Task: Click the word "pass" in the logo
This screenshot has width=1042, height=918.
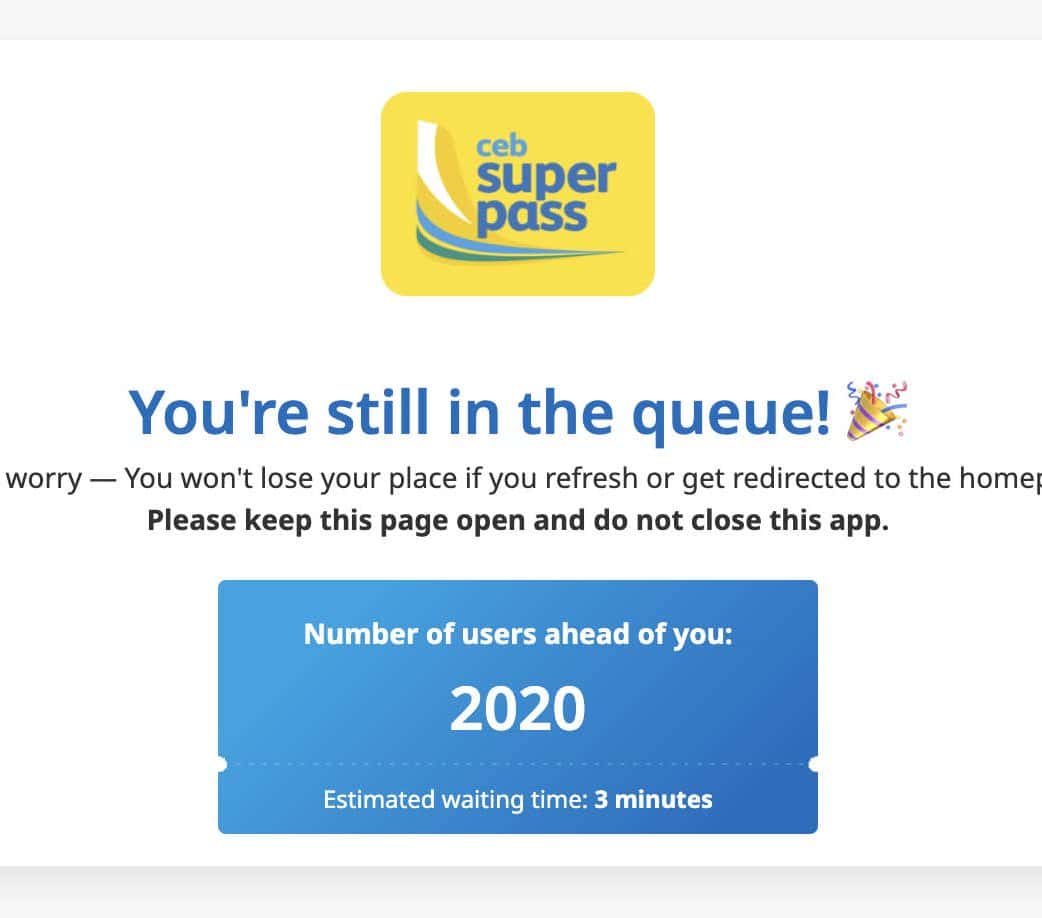Action: (530, 215)
